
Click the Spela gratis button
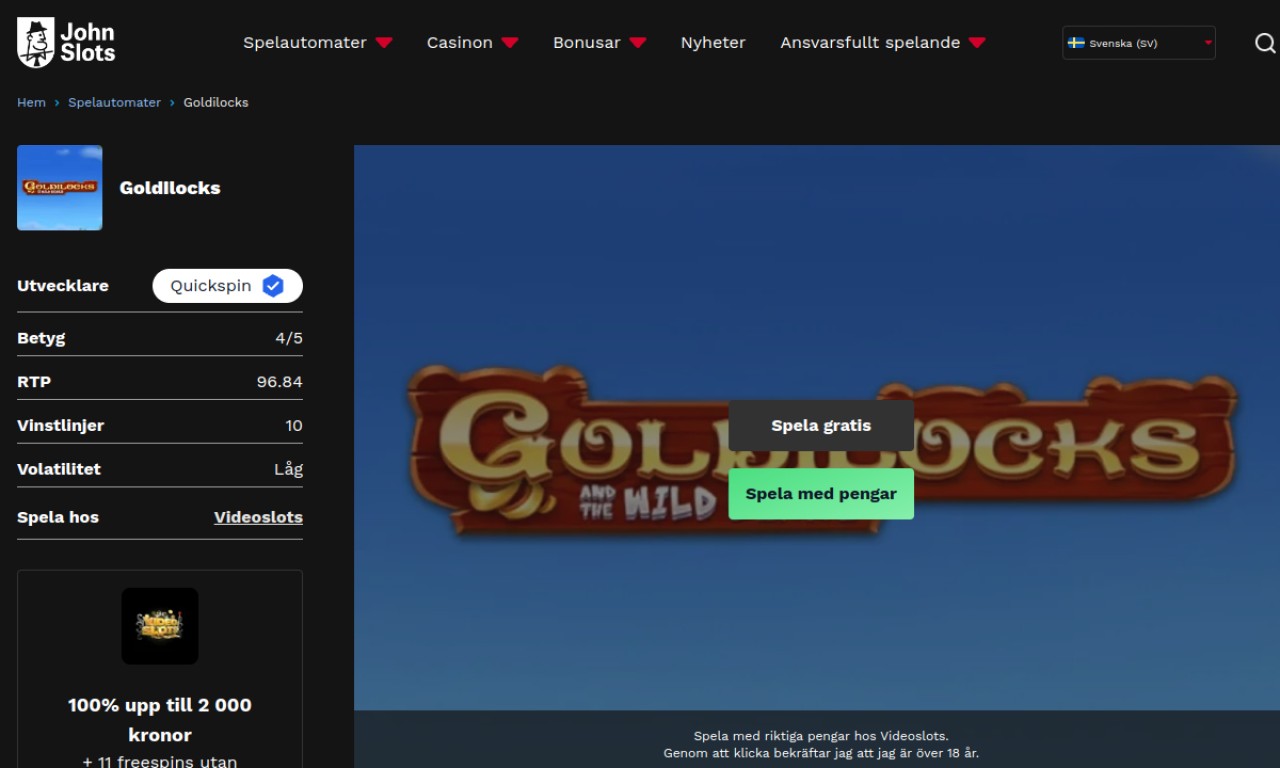(821, 426)
